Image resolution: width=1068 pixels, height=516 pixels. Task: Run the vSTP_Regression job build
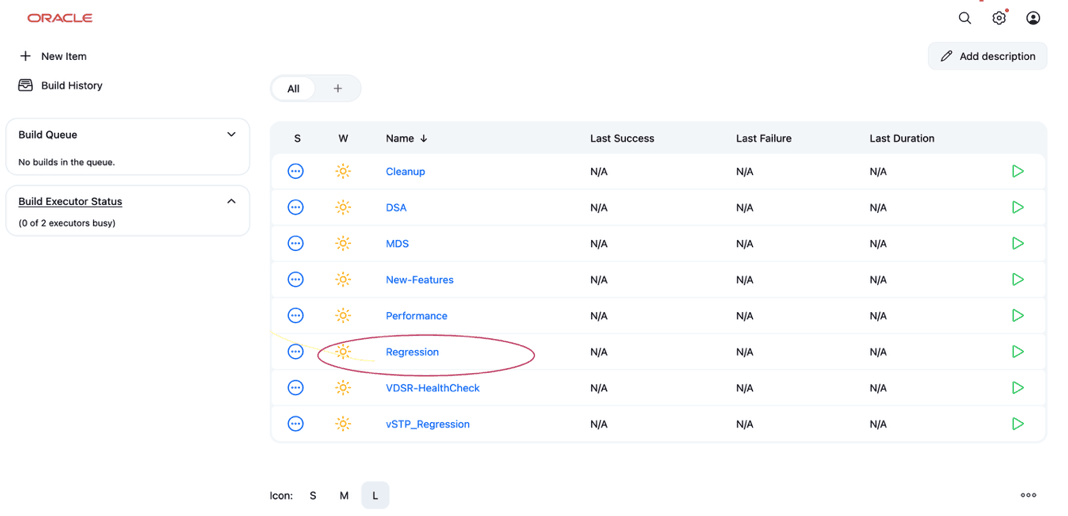[x=1018, y=423]
